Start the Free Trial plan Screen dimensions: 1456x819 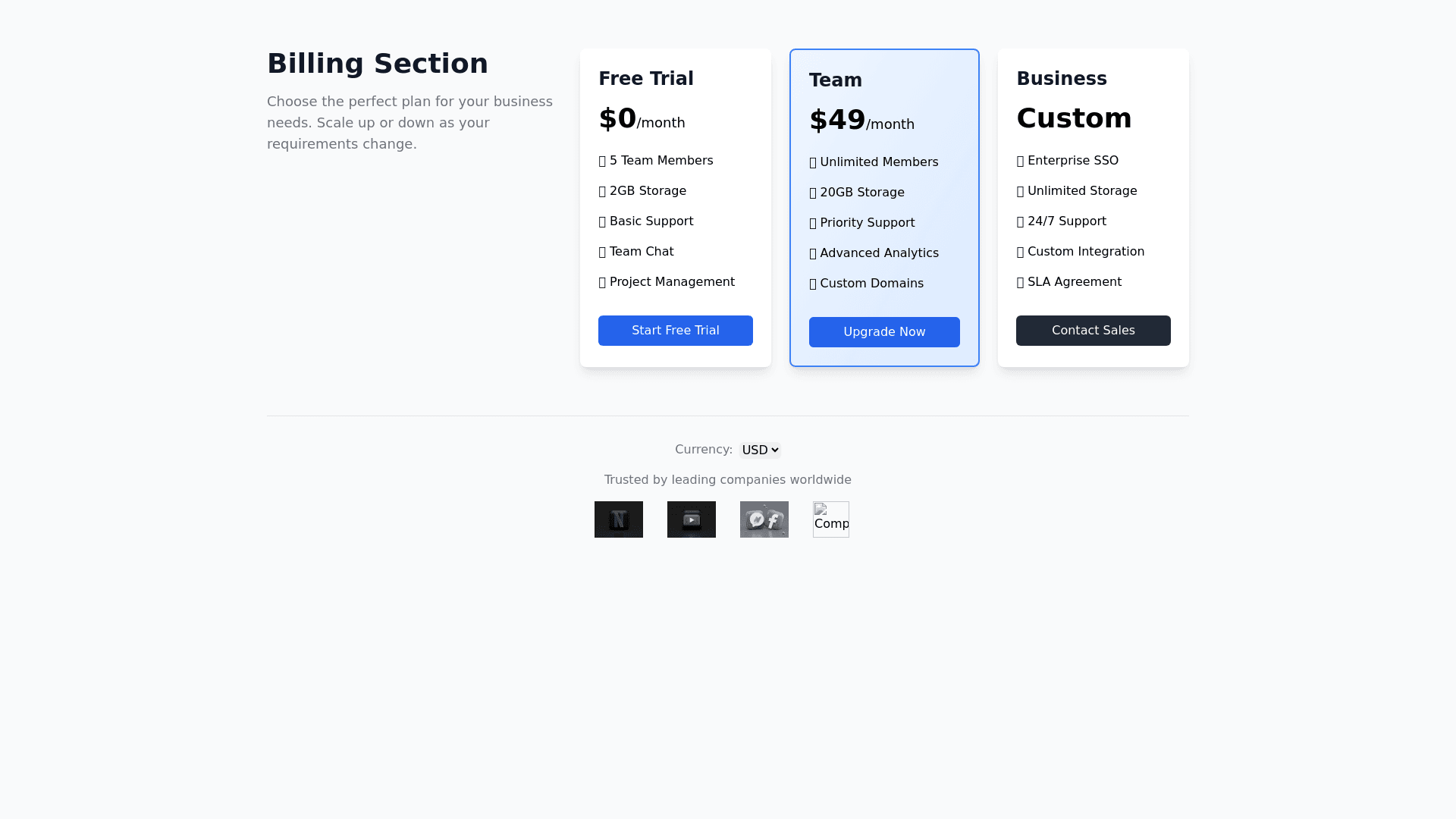pos(675,331)
